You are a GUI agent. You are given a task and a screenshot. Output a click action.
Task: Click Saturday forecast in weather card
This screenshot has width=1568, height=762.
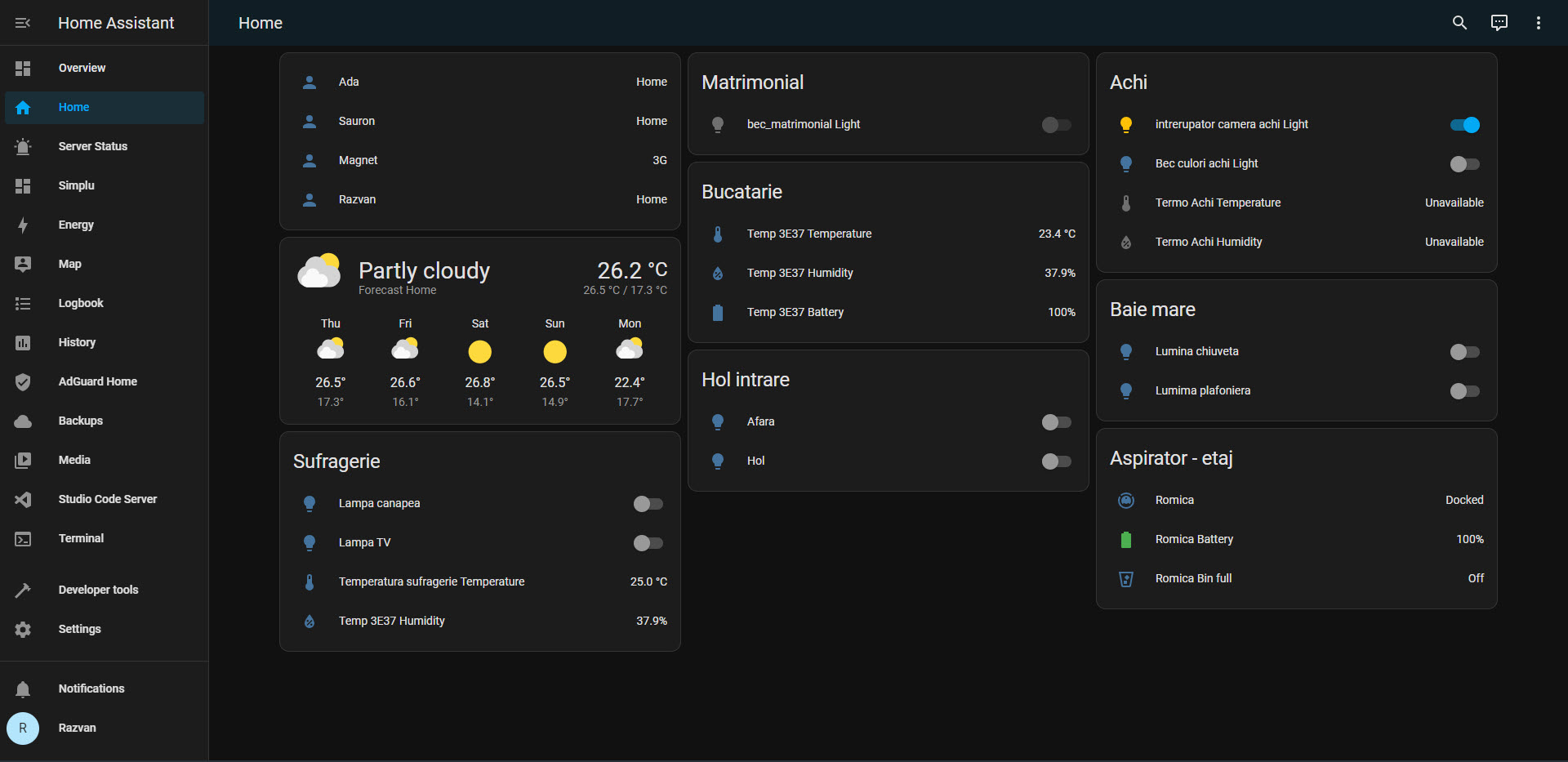(x=480, y=362)
